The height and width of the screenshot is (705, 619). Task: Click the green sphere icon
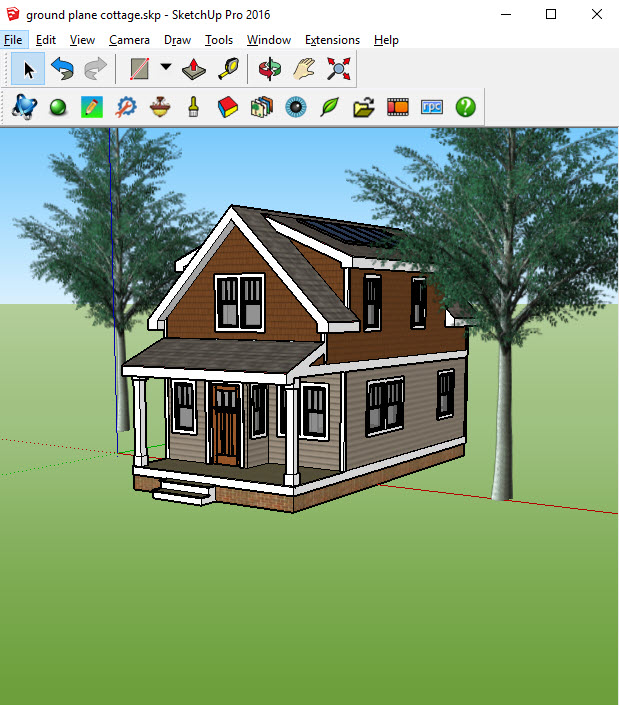[x=58, y=107]
